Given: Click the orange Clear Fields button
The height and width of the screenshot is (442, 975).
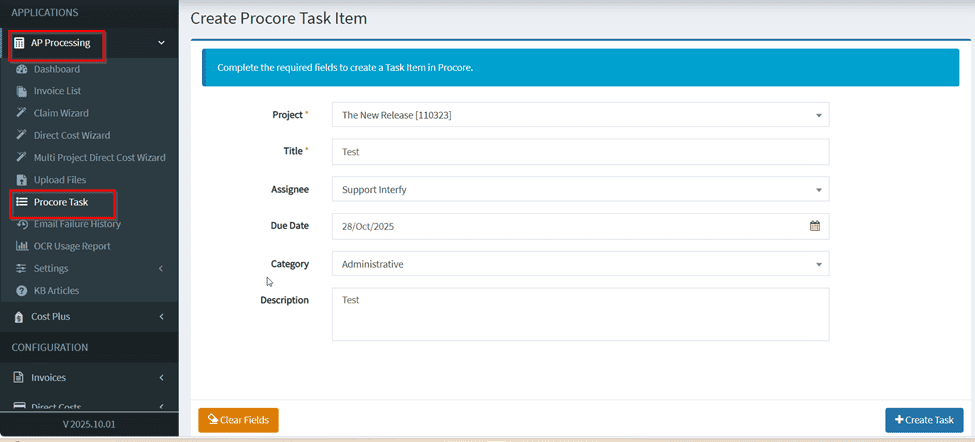Looking at the screenshot, I should (238, 420).
